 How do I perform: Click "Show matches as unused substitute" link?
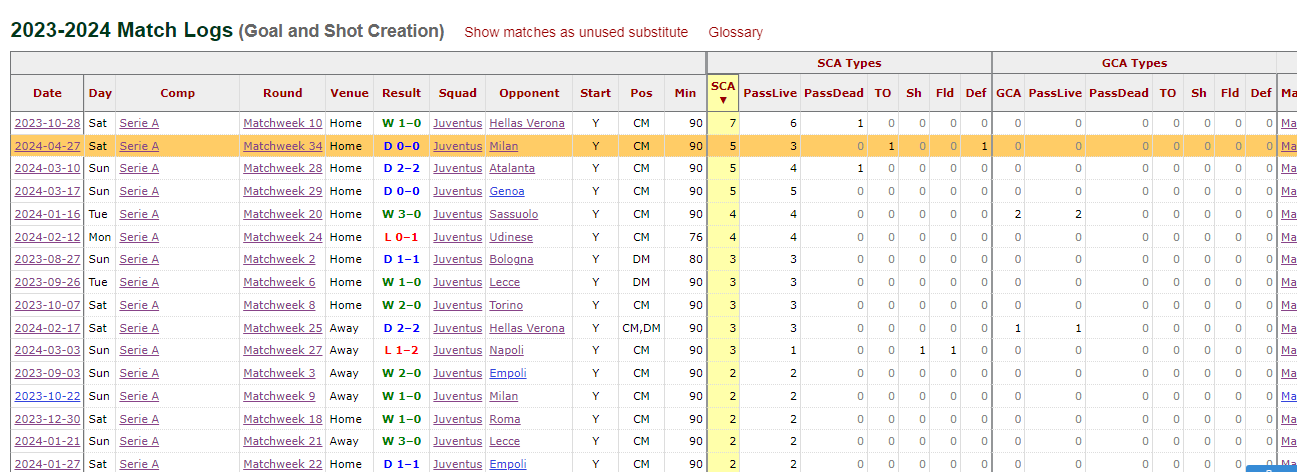[x=576, y=32]
